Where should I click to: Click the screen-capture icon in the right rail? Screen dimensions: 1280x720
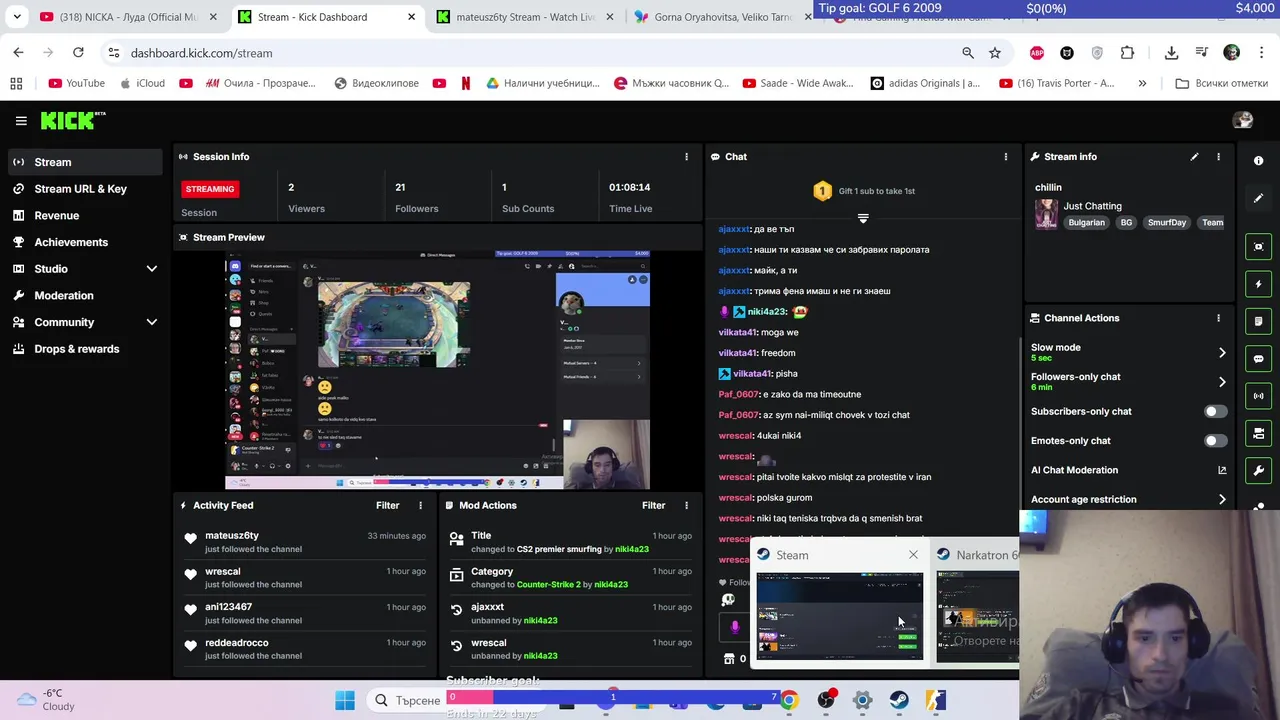click(1258, 247)
